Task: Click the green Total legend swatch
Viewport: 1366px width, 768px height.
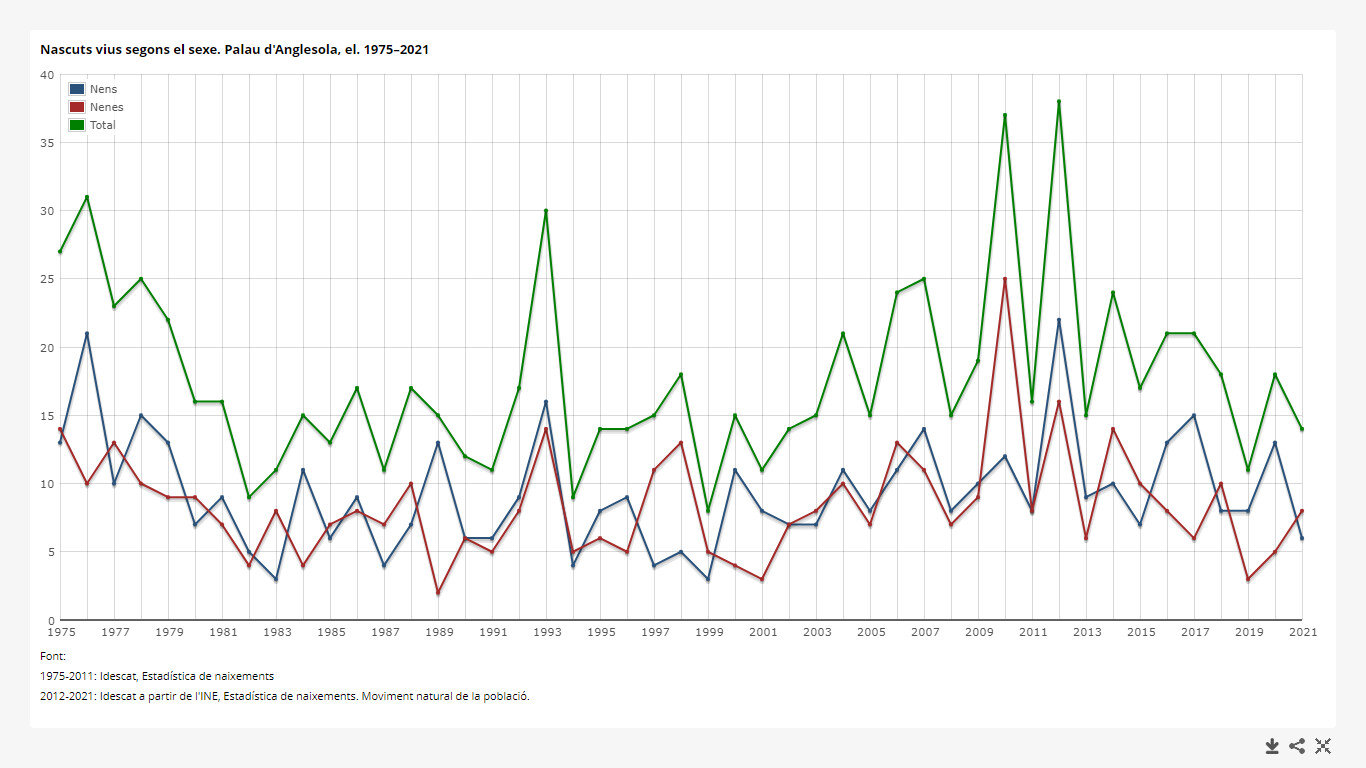Action: [77, 125]
